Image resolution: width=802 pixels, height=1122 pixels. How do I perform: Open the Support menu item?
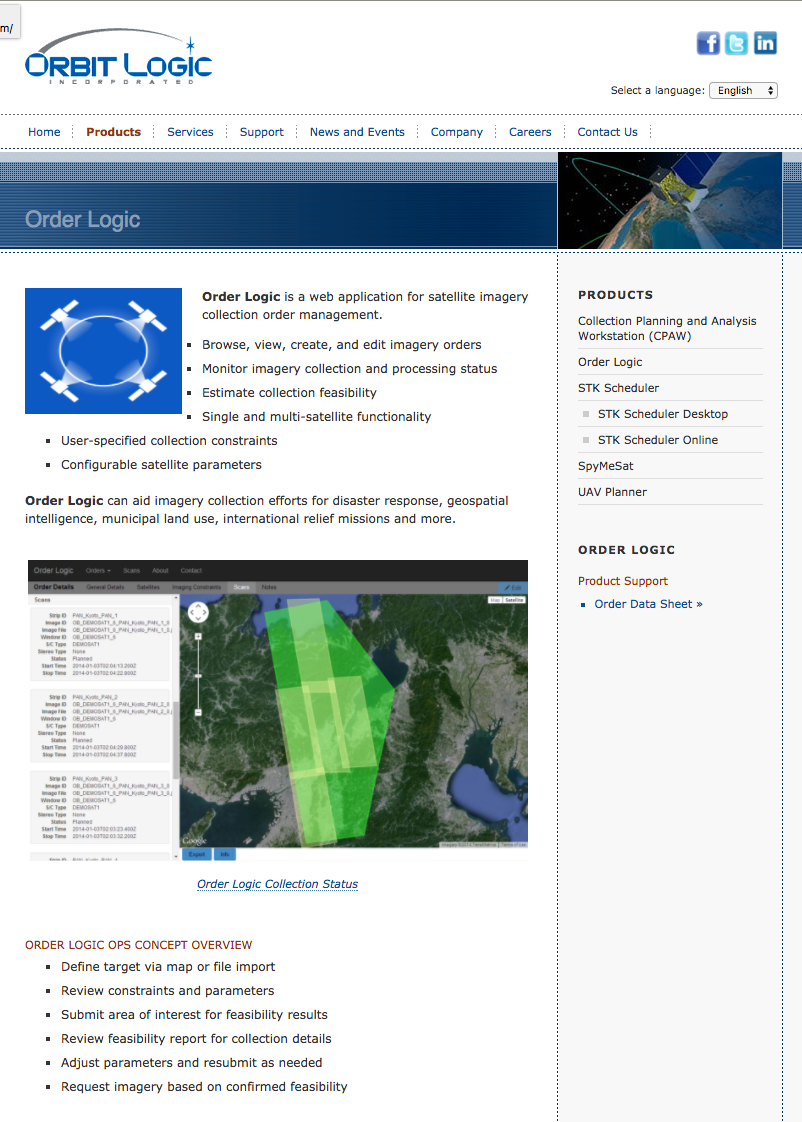click(261, 132)
